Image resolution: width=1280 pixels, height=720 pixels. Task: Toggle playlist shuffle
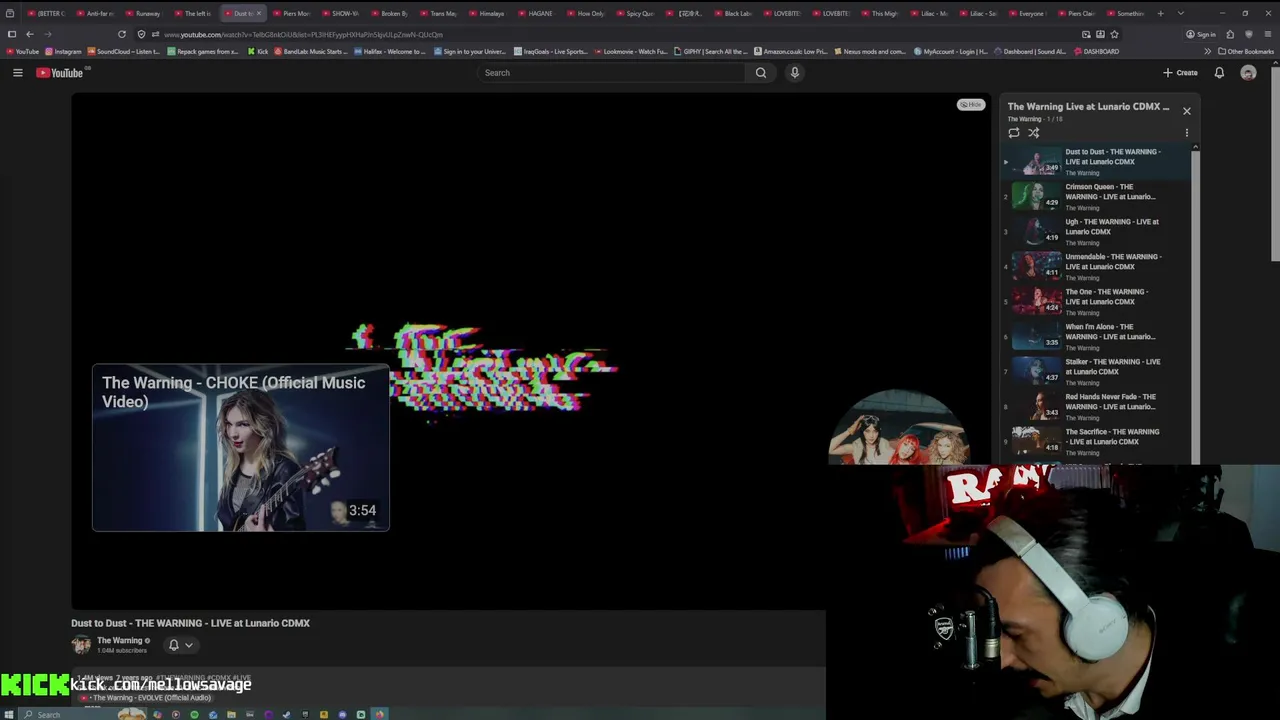(x=1034, y=132)
